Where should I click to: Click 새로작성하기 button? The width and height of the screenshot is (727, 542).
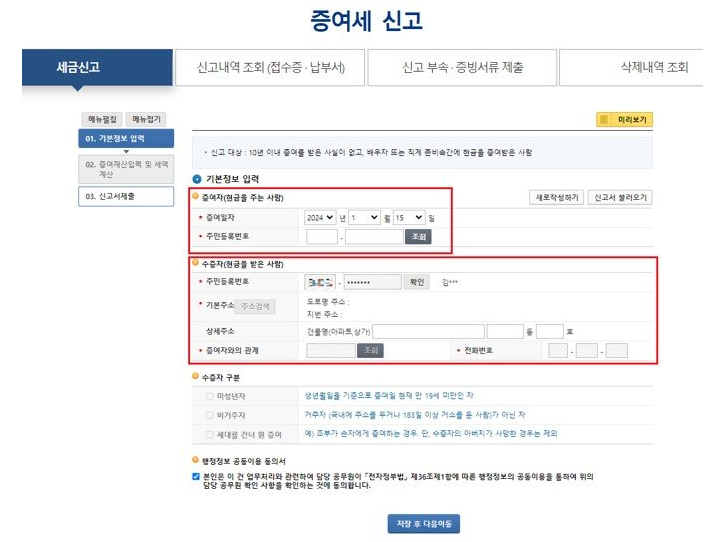pos(556,198)
